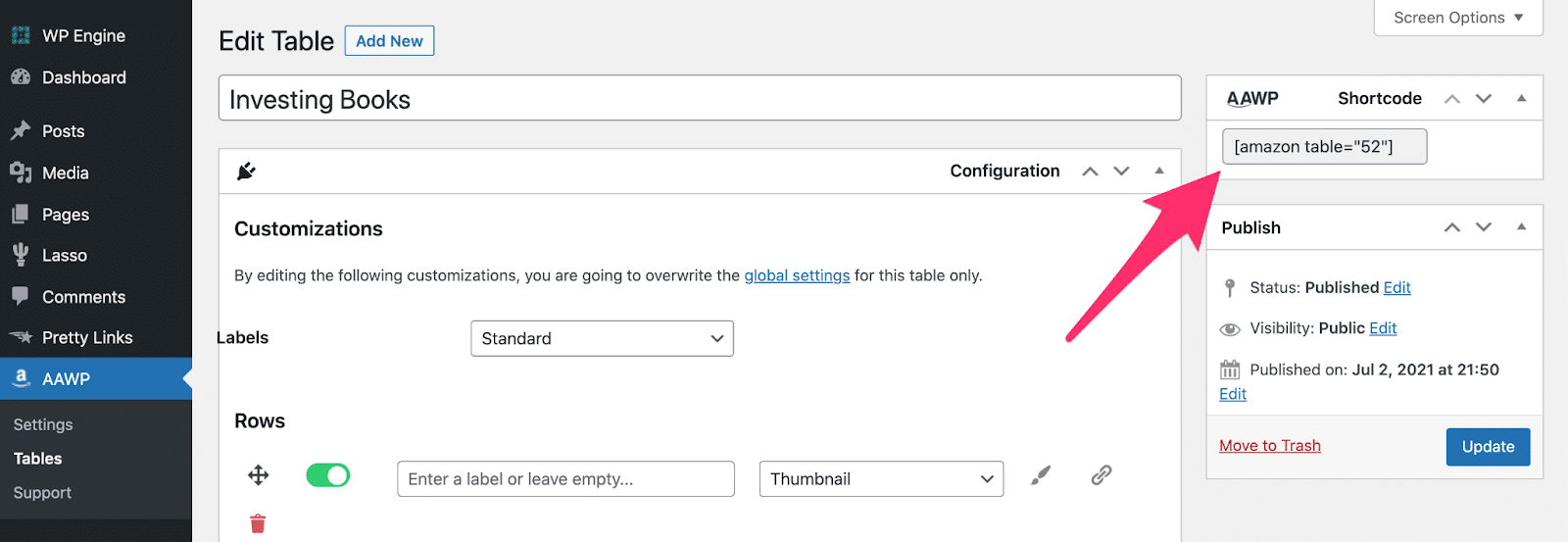
Task: Click Move to Trash link
Action: point(1270,446)
